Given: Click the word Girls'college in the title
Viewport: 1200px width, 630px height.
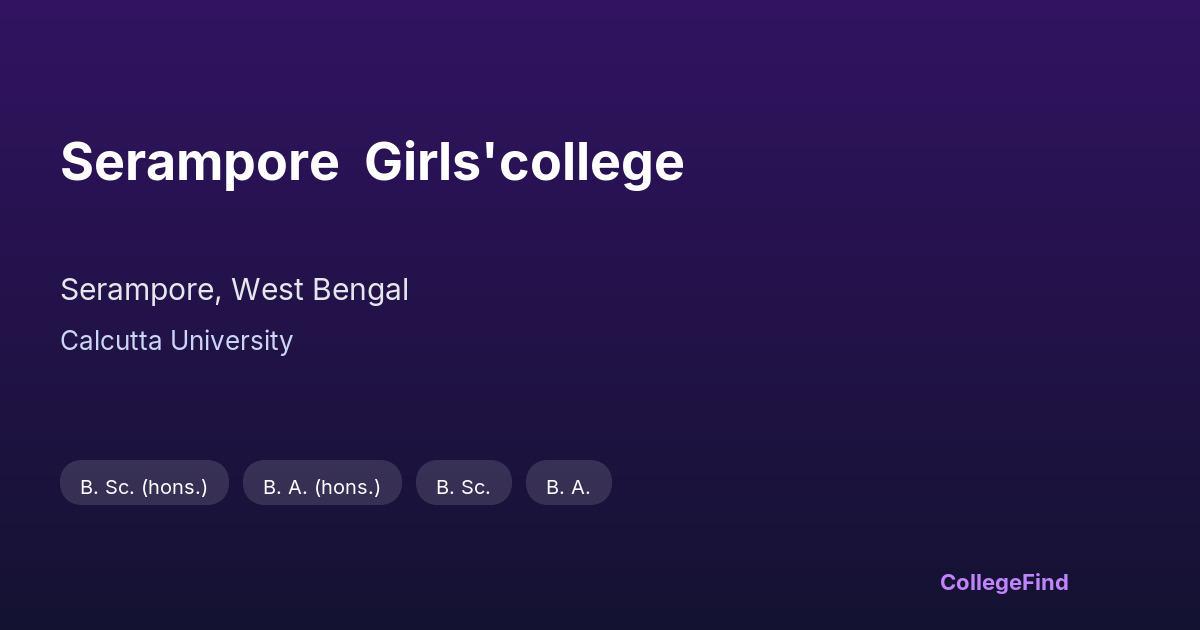Looking at the screenshot, I should [x=524, y=162].
